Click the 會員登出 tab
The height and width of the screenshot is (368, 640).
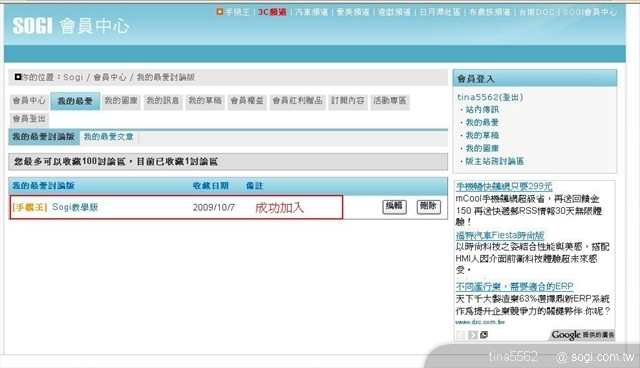click(29, 119)
